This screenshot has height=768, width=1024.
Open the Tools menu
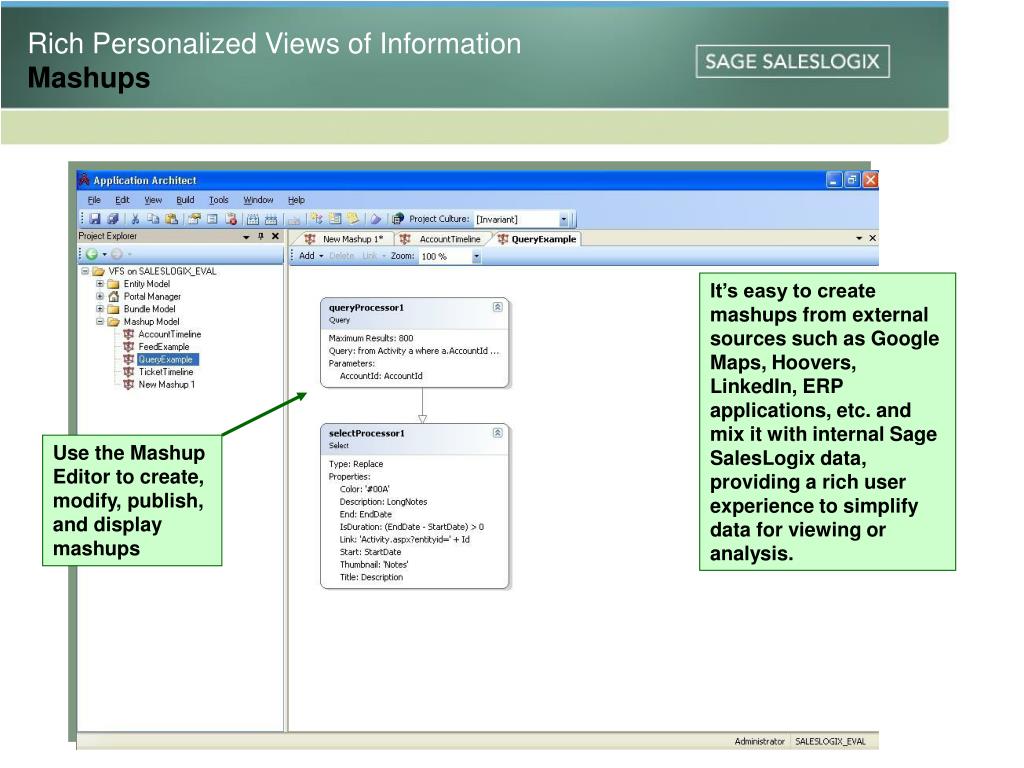[x=219, y=200]
